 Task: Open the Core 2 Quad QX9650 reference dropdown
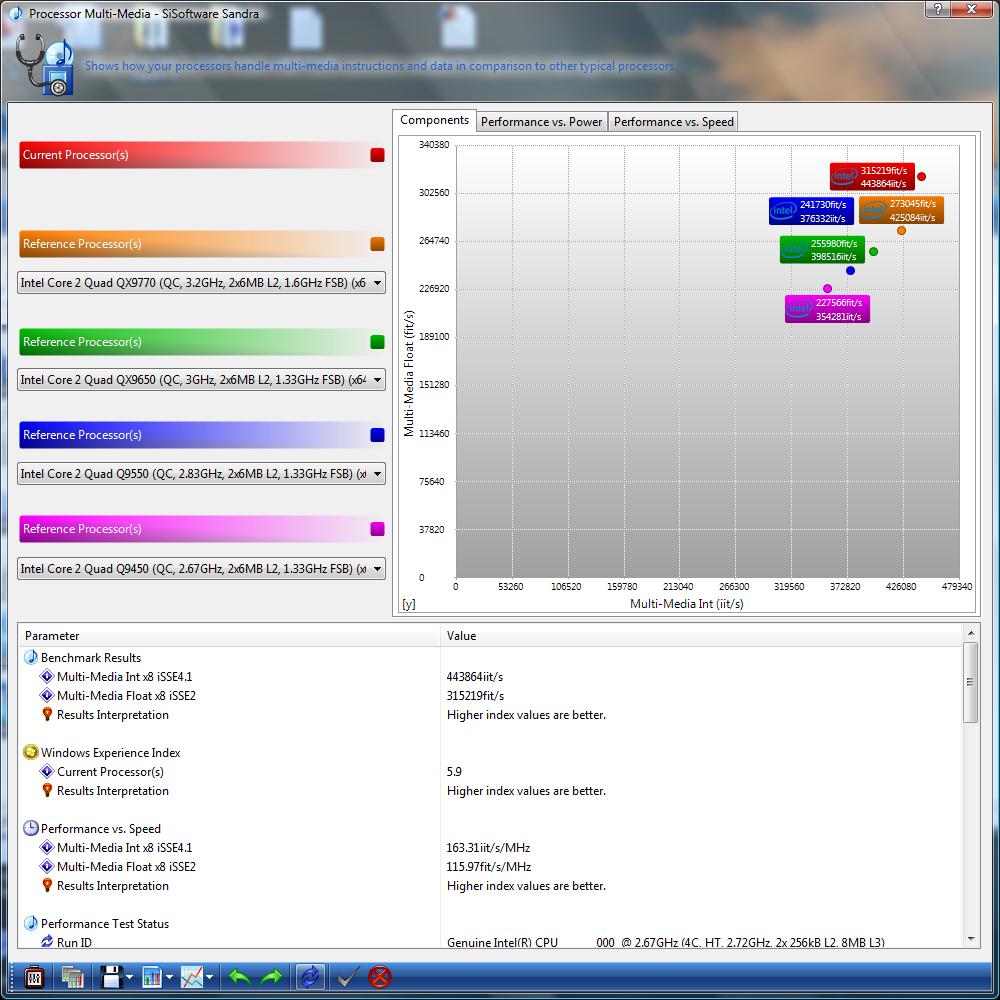point(202,379)
